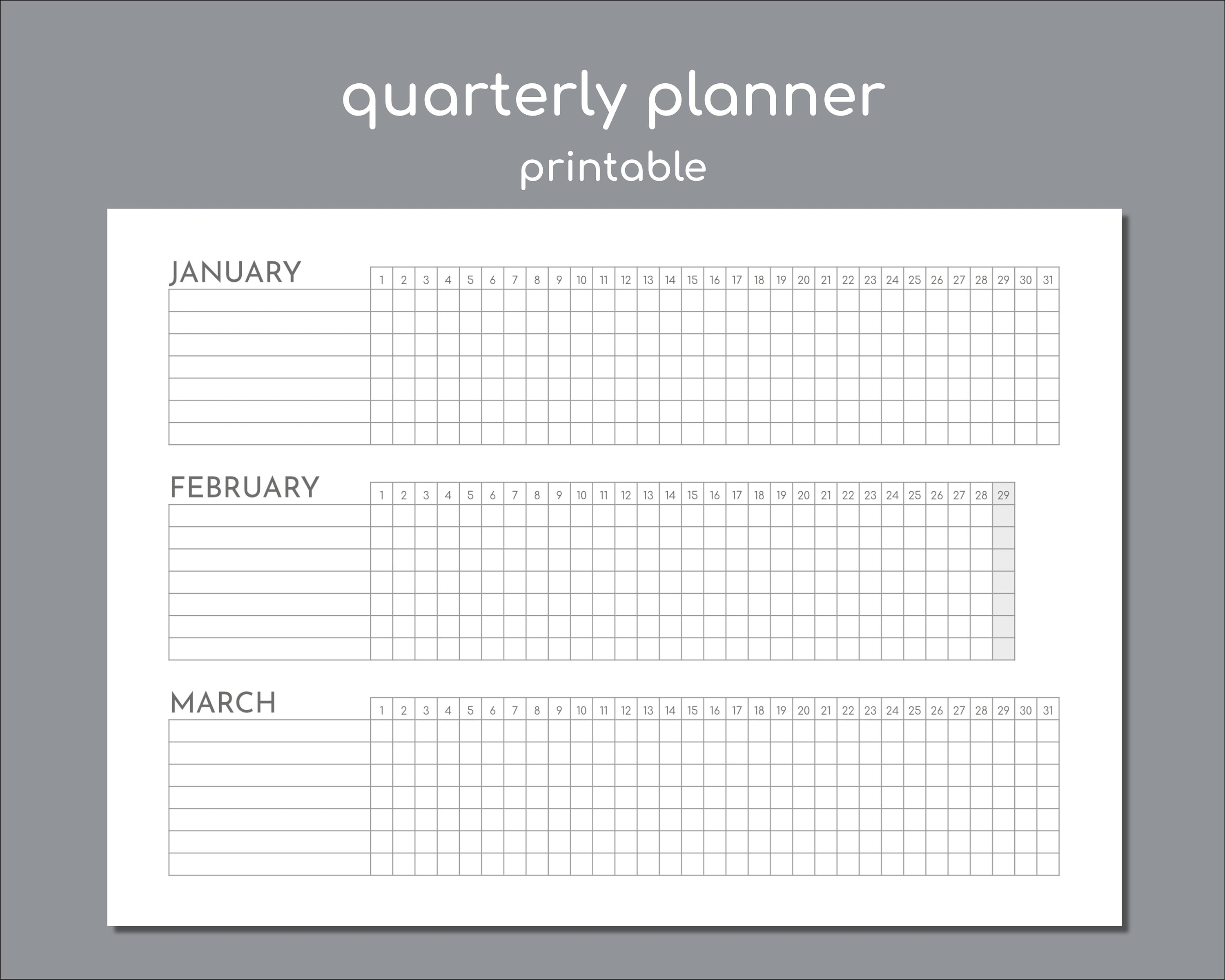This screenshot has width=1225, height=980.
Task: Click first task line under FEBRUARY
Action: pyautogui.click(x=270, y=516)
